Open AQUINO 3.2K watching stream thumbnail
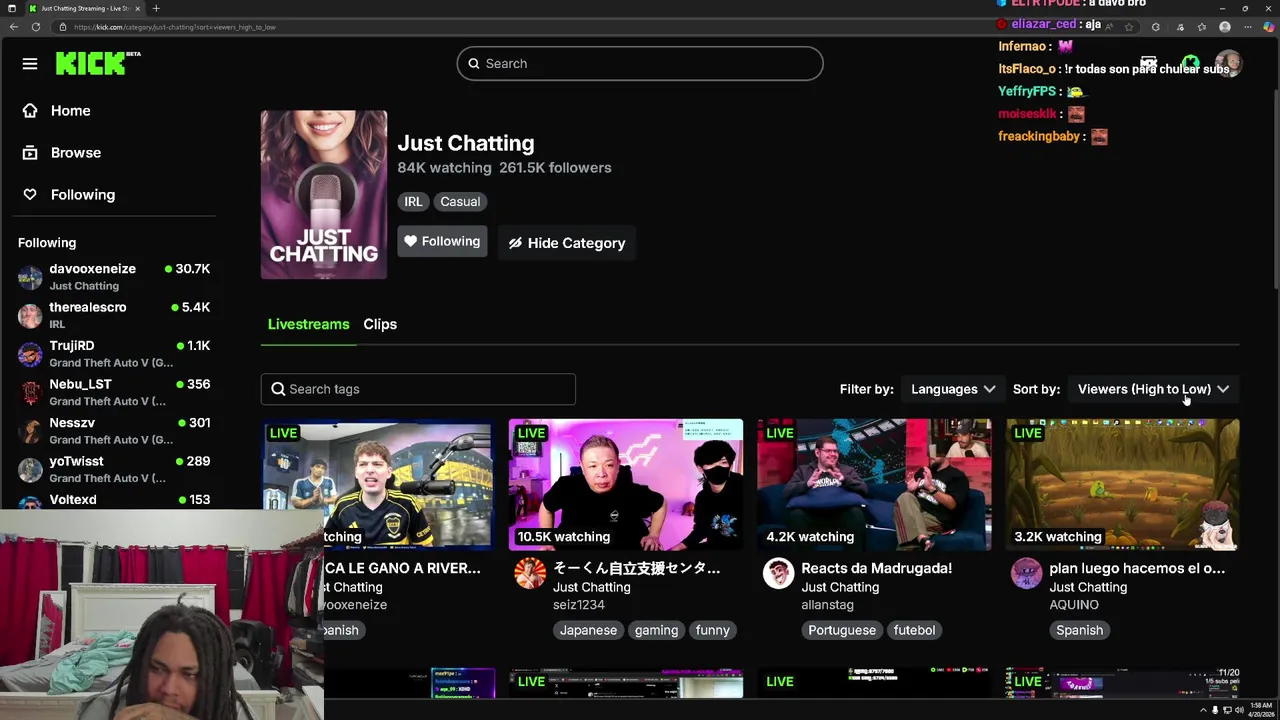The image size is (1280, 720). tap(1122, 485)
